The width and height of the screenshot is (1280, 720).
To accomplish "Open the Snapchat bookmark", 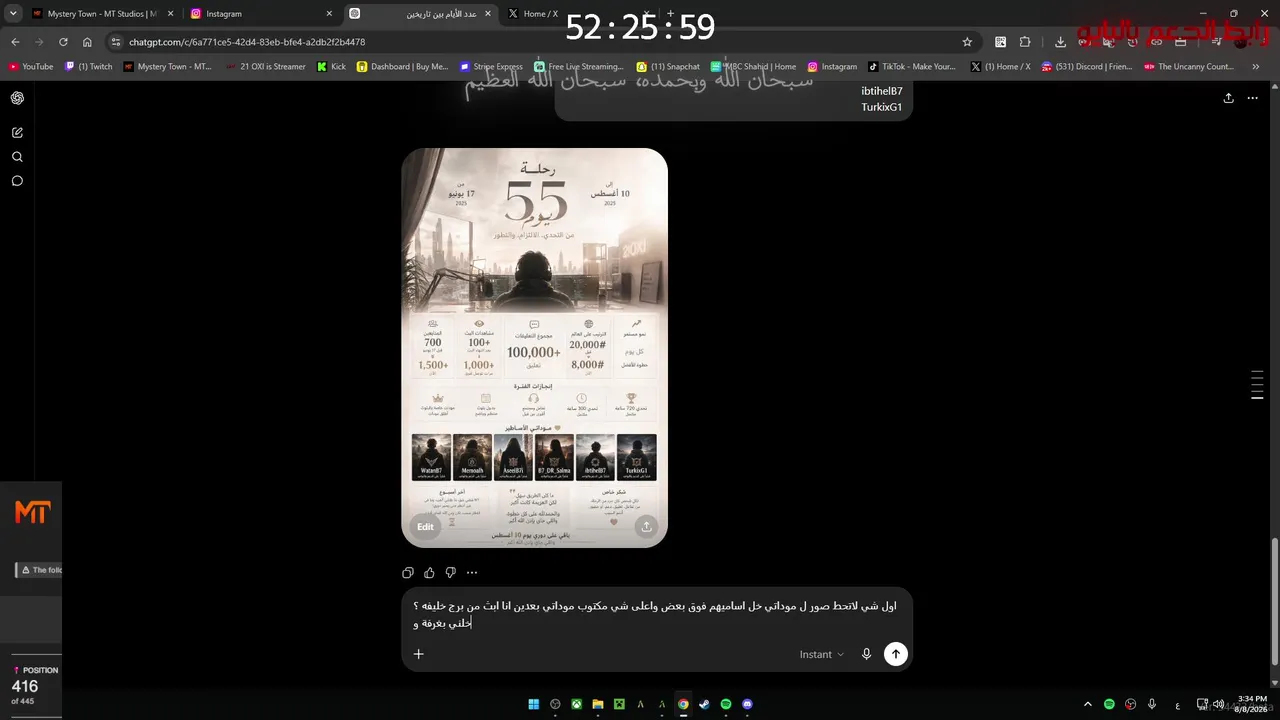I will coord(668,67).
